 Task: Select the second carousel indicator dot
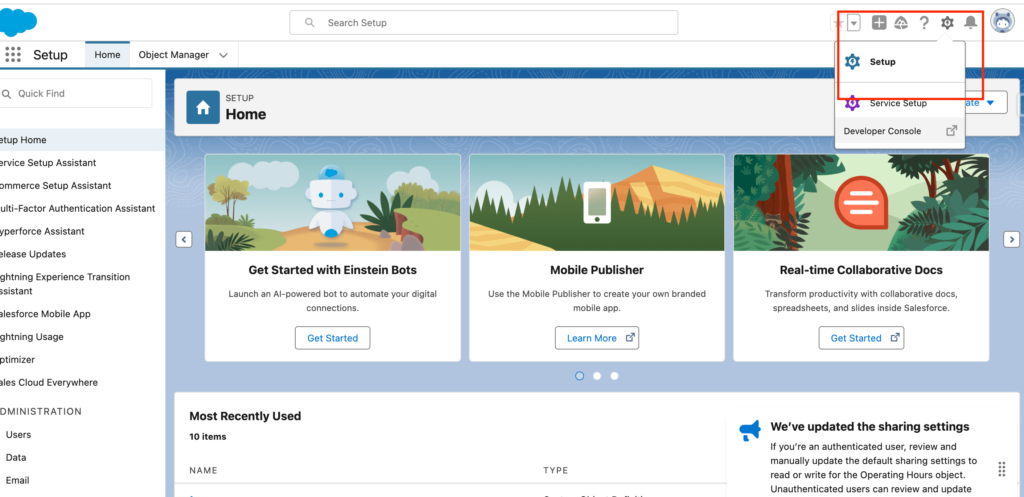(x=597, y=376)
